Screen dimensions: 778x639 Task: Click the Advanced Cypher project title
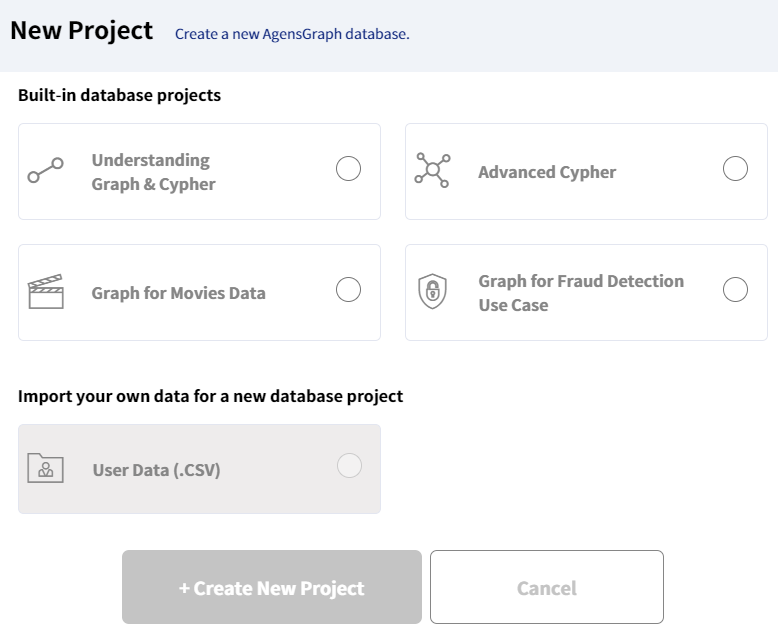547,172
